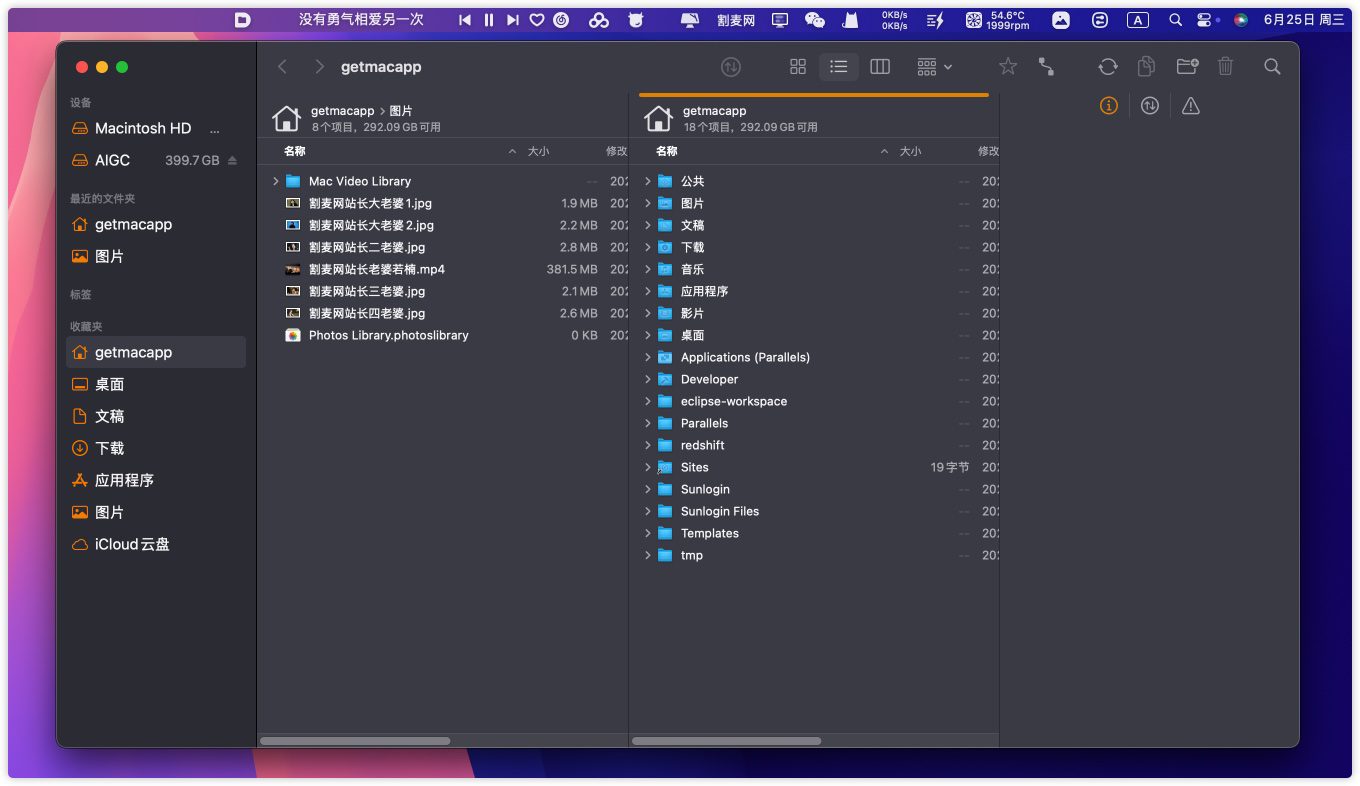Screen dimensions: 1360x786
Task: Click the sync refresh icon in toolbar
Action: 1107,67
